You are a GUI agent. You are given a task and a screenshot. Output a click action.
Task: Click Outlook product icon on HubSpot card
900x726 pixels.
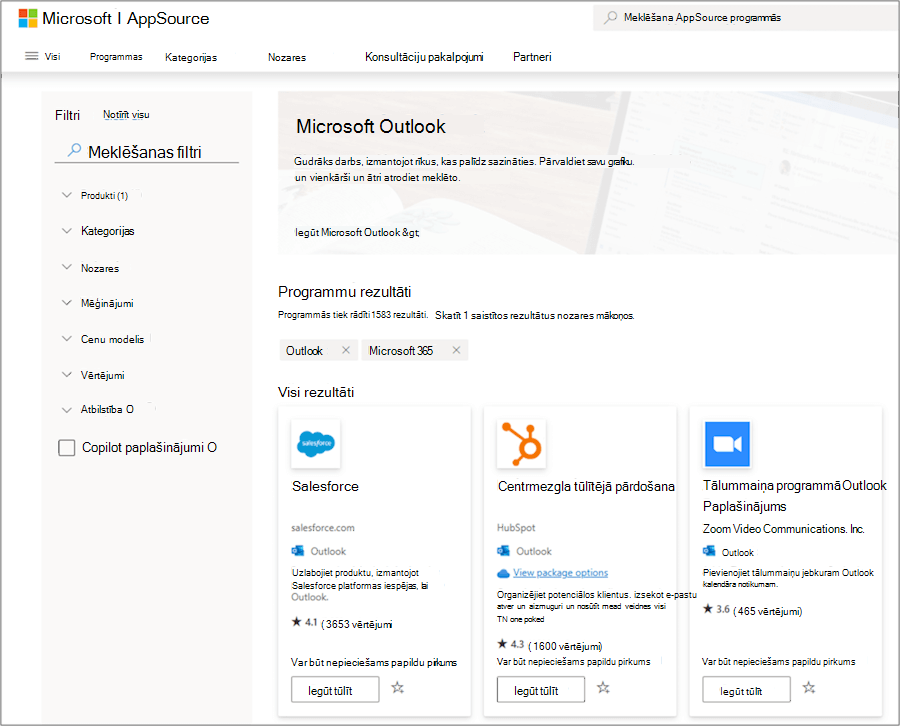point(503,551)
